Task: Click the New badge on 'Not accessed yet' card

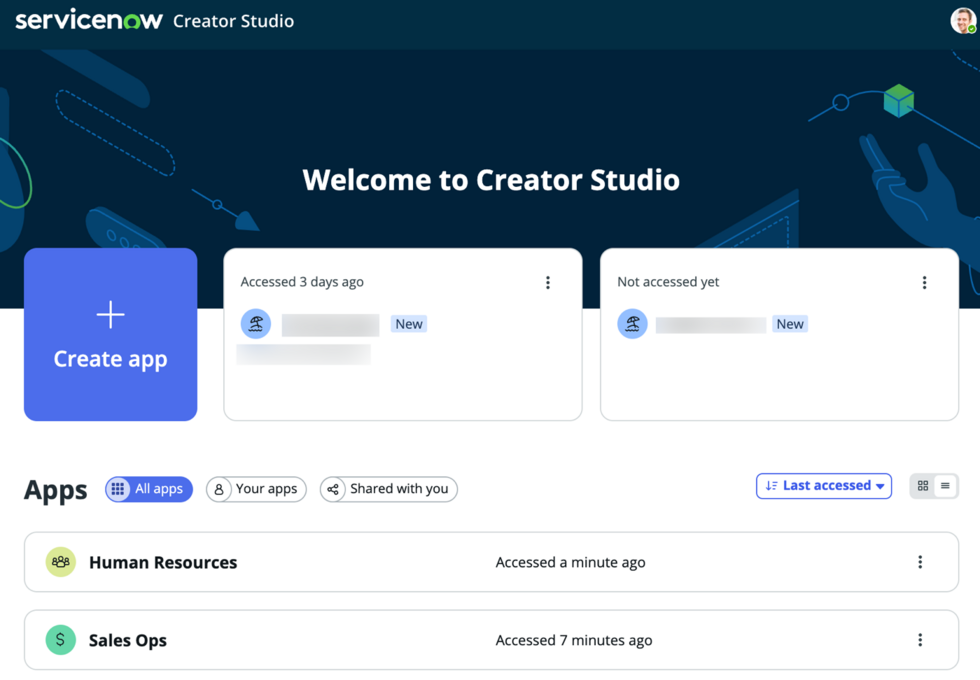Action: pos(790,324)
